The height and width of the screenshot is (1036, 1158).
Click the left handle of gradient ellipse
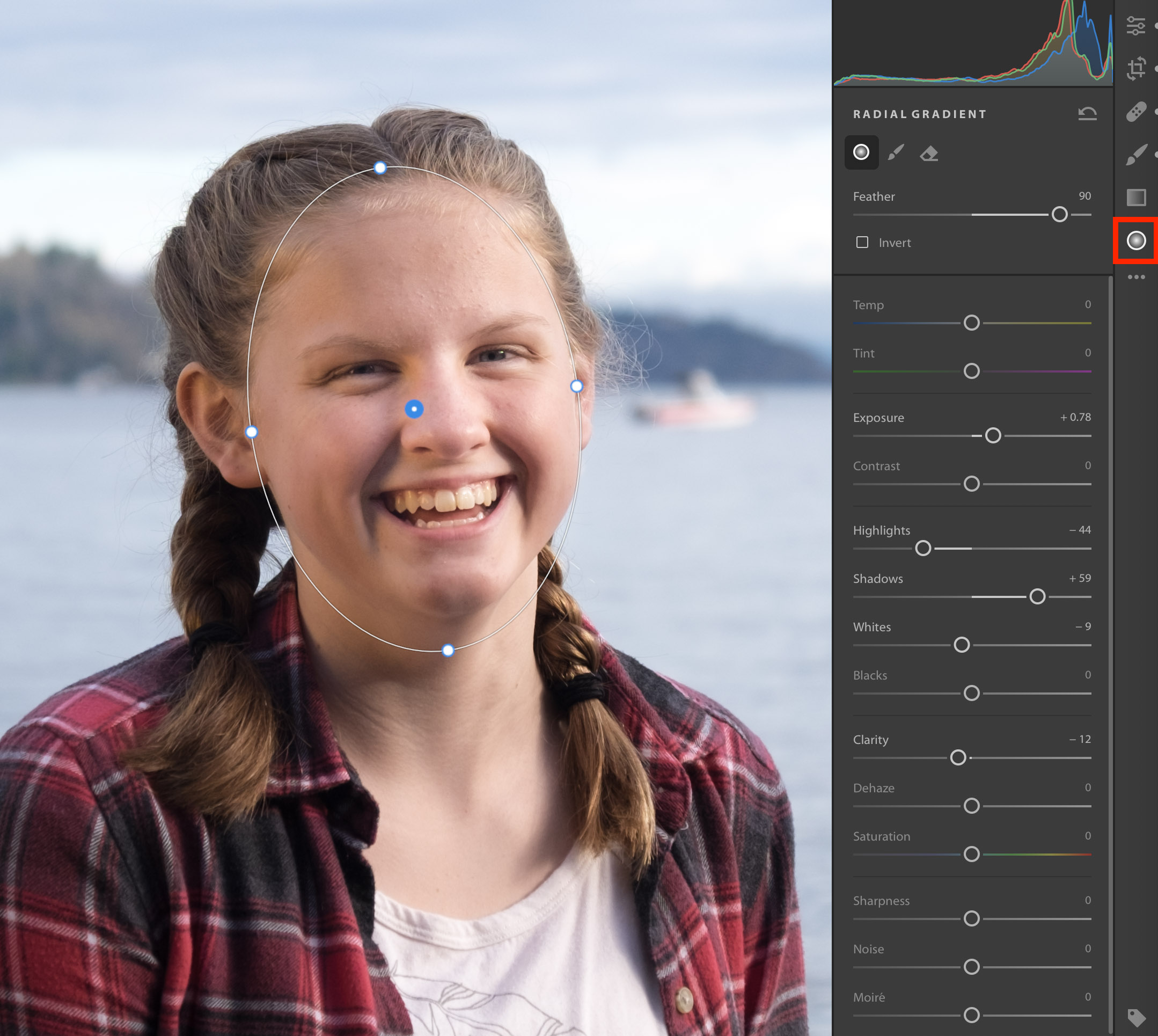251,433
